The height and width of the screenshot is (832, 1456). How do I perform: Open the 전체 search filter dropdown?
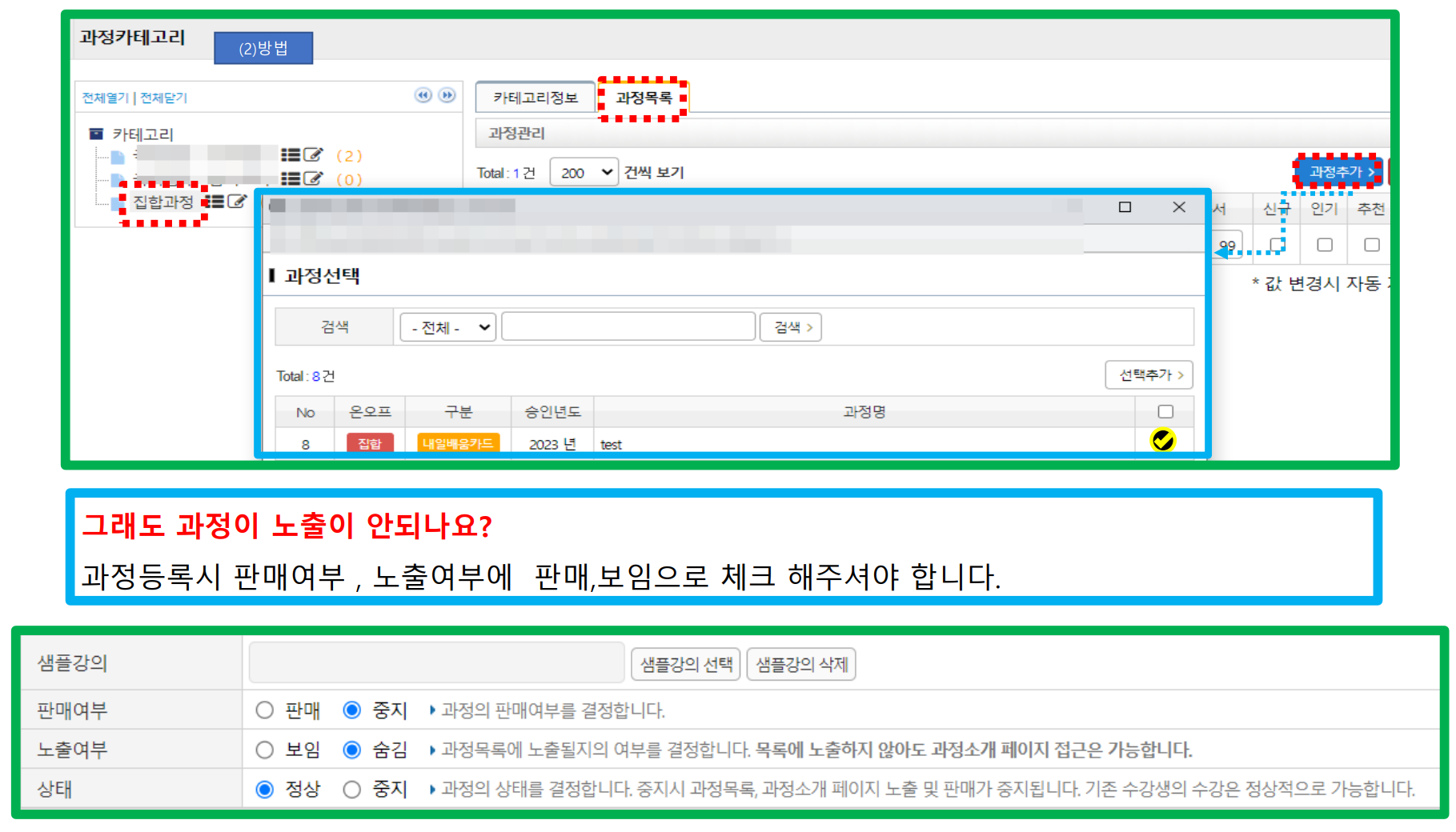tap(448, 327)
